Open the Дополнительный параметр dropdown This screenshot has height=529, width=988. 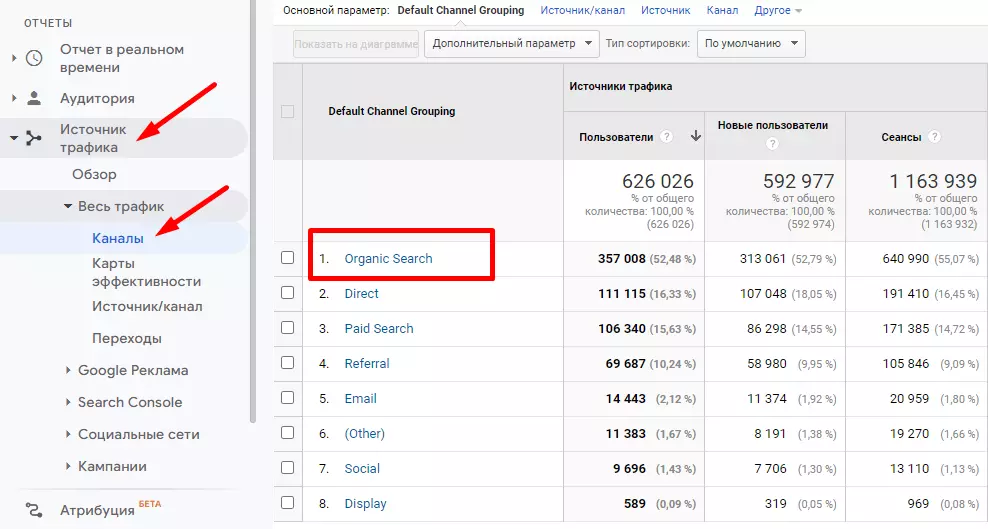pos(511,44)
